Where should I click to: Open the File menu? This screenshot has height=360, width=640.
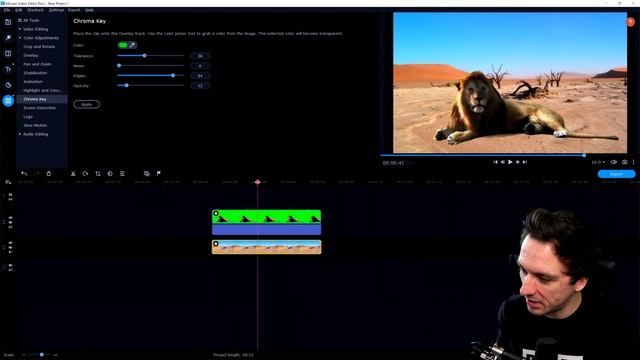7,10
